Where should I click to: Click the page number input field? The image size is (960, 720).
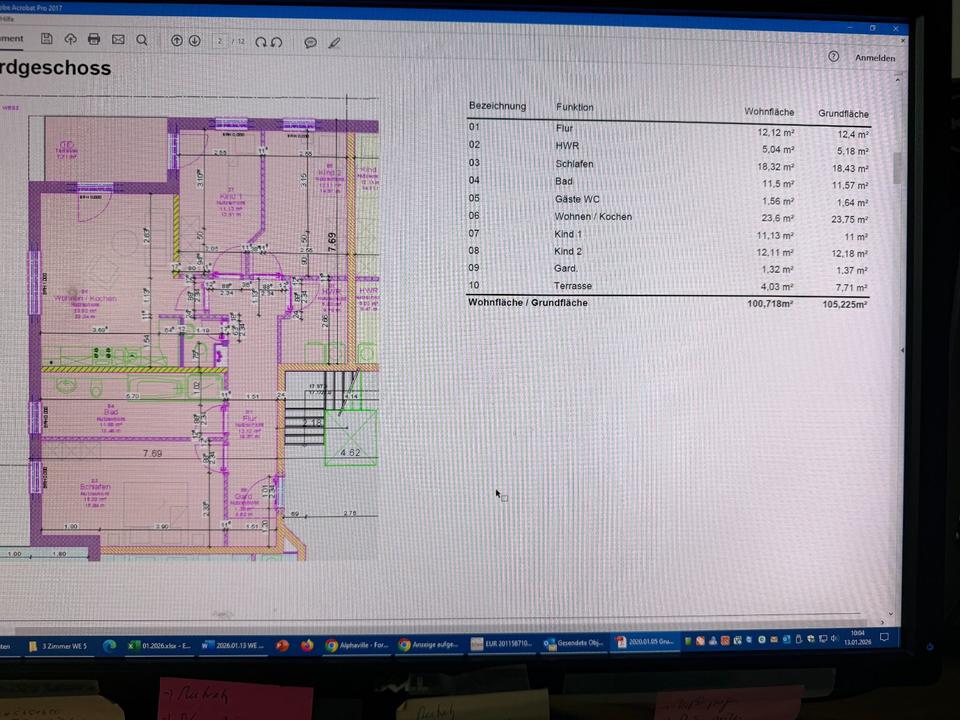tap(219, 41)
